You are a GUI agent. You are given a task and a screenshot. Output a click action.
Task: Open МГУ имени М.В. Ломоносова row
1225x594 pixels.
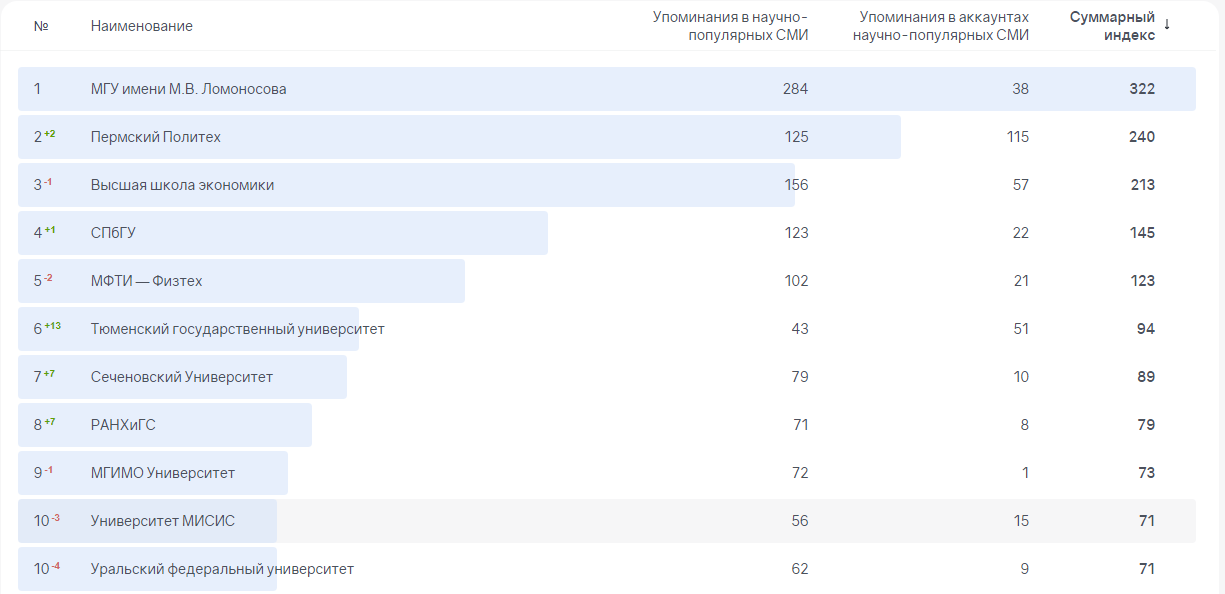tap(188, 89)
